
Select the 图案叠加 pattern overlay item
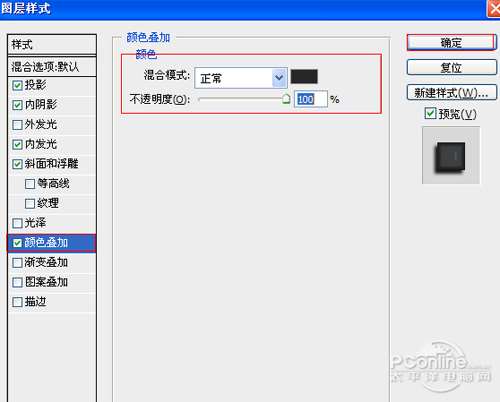coord(52,282)
